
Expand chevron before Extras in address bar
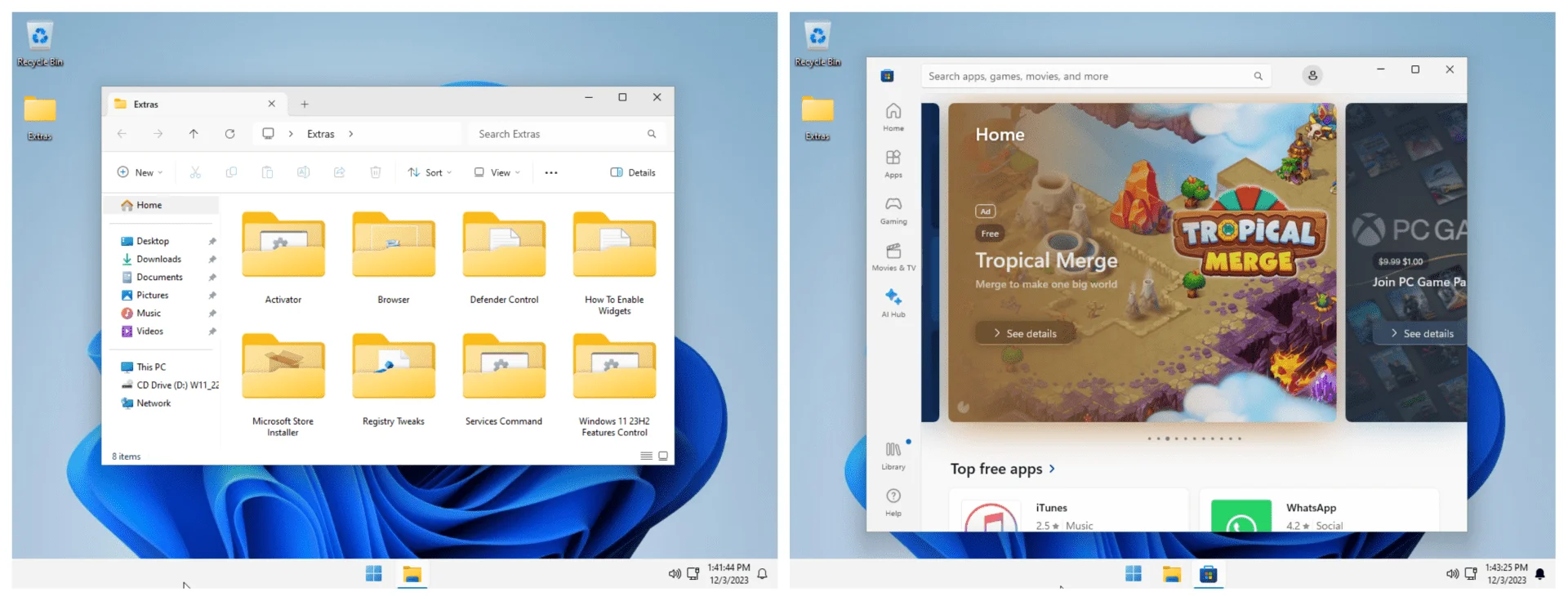click(x=291, y=134)
